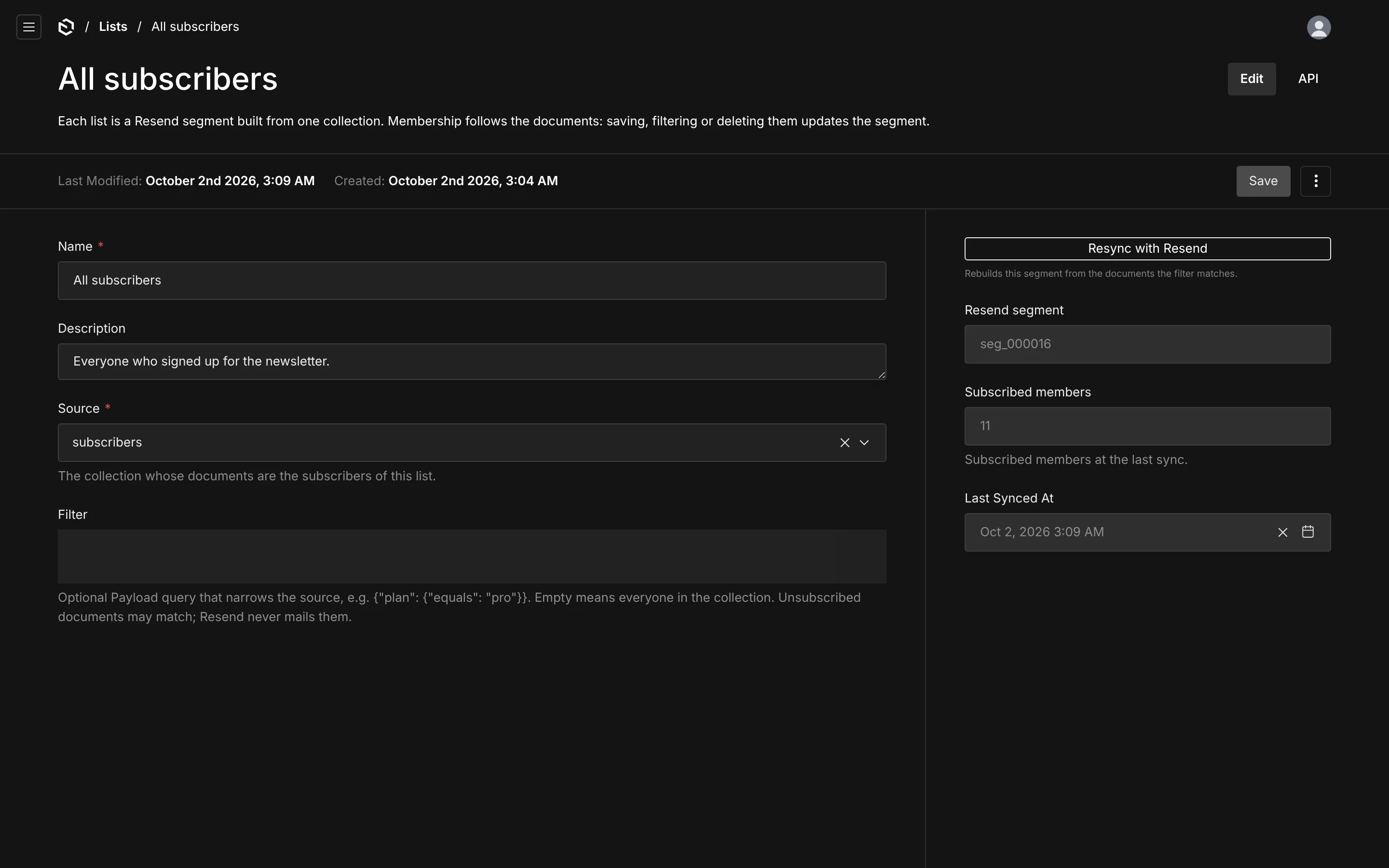
Task: Click the Resend segment field seg_000016
Action: click(x=1147, y=344)
